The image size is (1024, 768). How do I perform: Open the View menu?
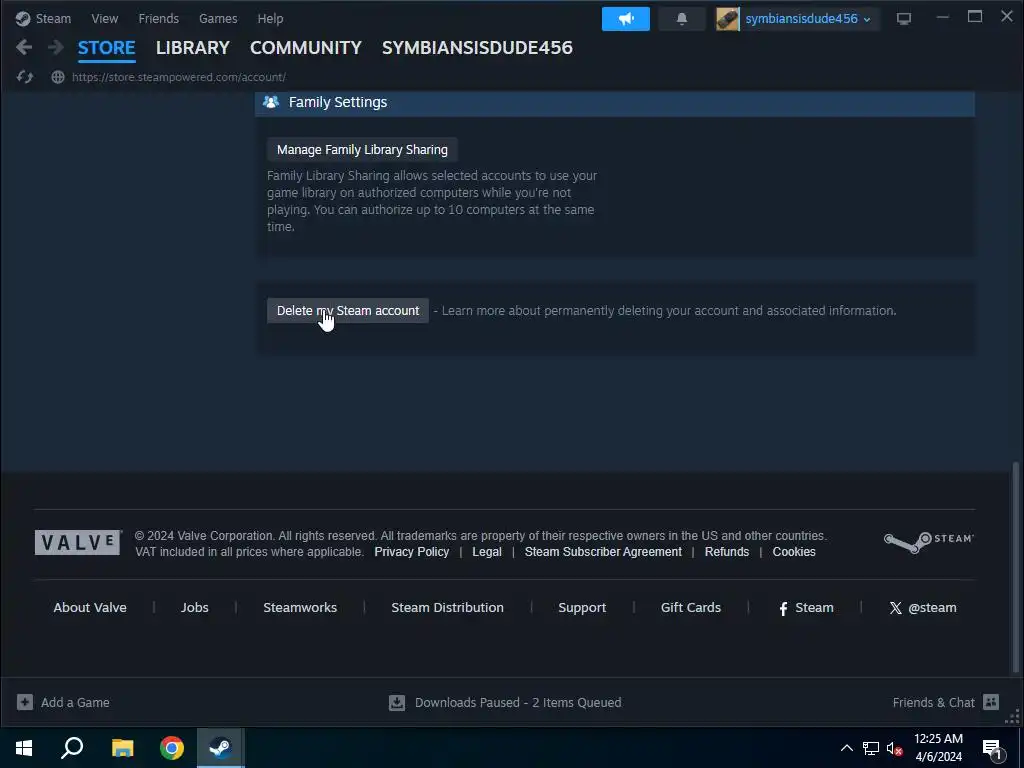[x=104, y=18]
